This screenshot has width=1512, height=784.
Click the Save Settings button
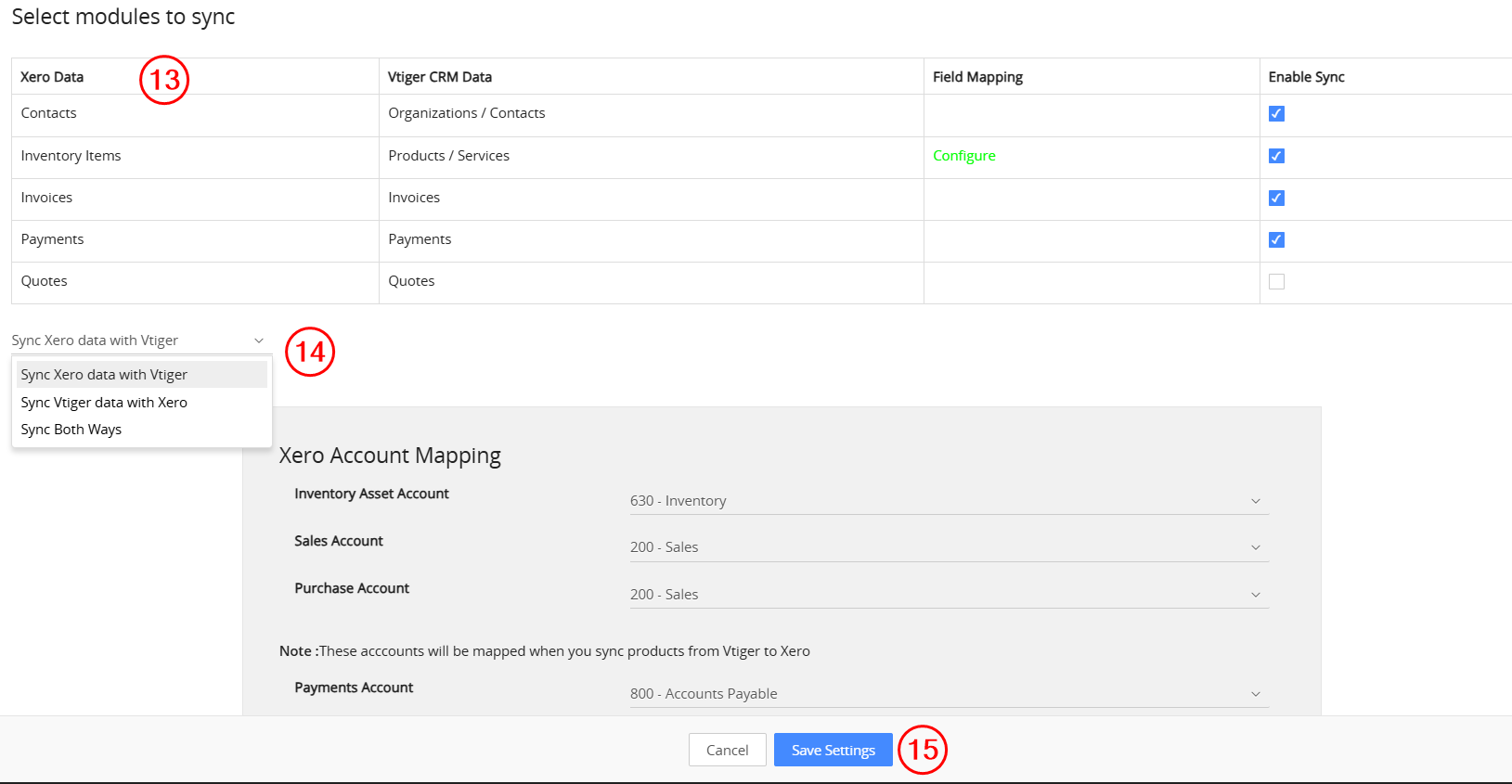click(833, 750)
